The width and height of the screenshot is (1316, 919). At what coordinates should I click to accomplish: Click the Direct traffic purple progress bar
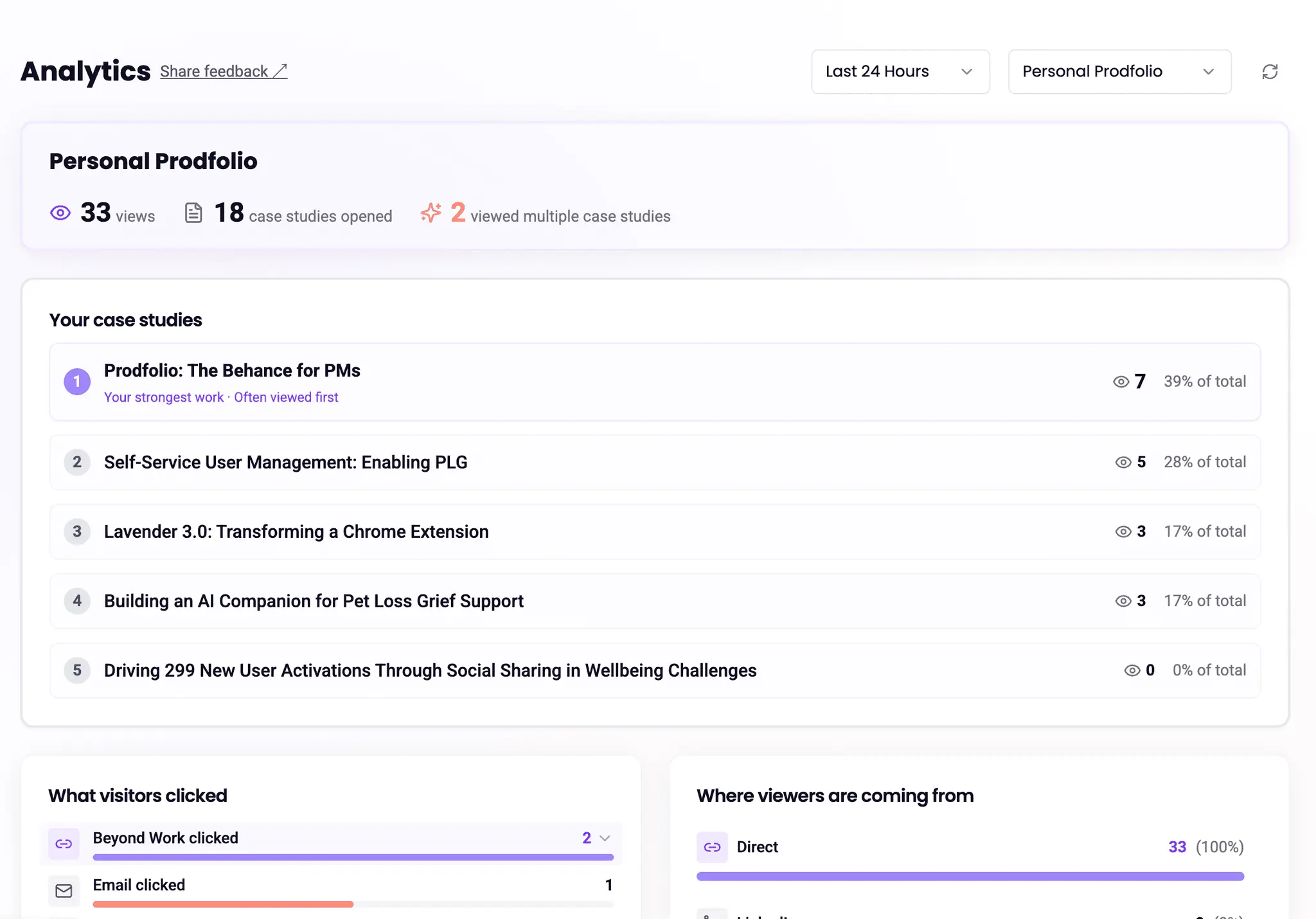coord(970,877)
